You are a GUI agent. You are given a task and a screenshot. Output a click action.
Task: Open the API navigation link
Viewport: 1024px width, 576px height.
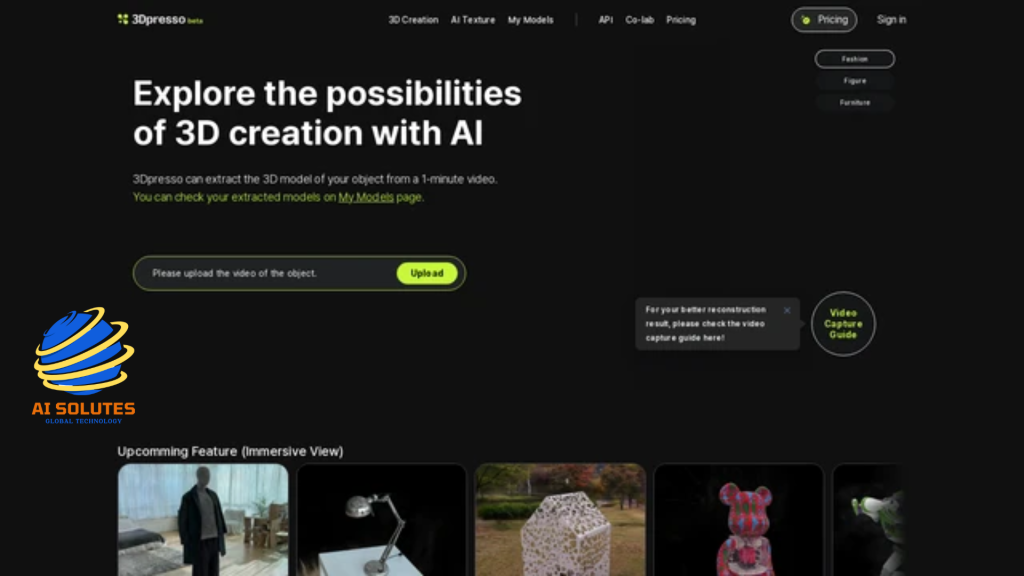tap(605, 20)
